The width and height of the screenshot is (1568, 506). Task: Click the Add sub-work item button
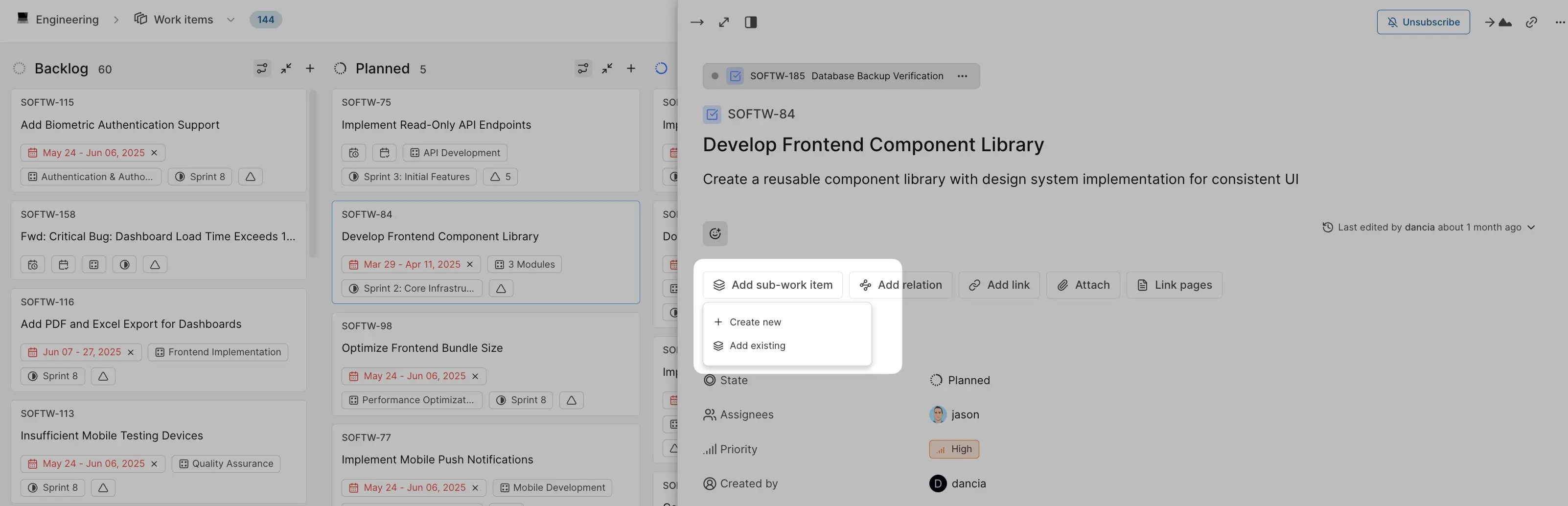pos(772,285)
